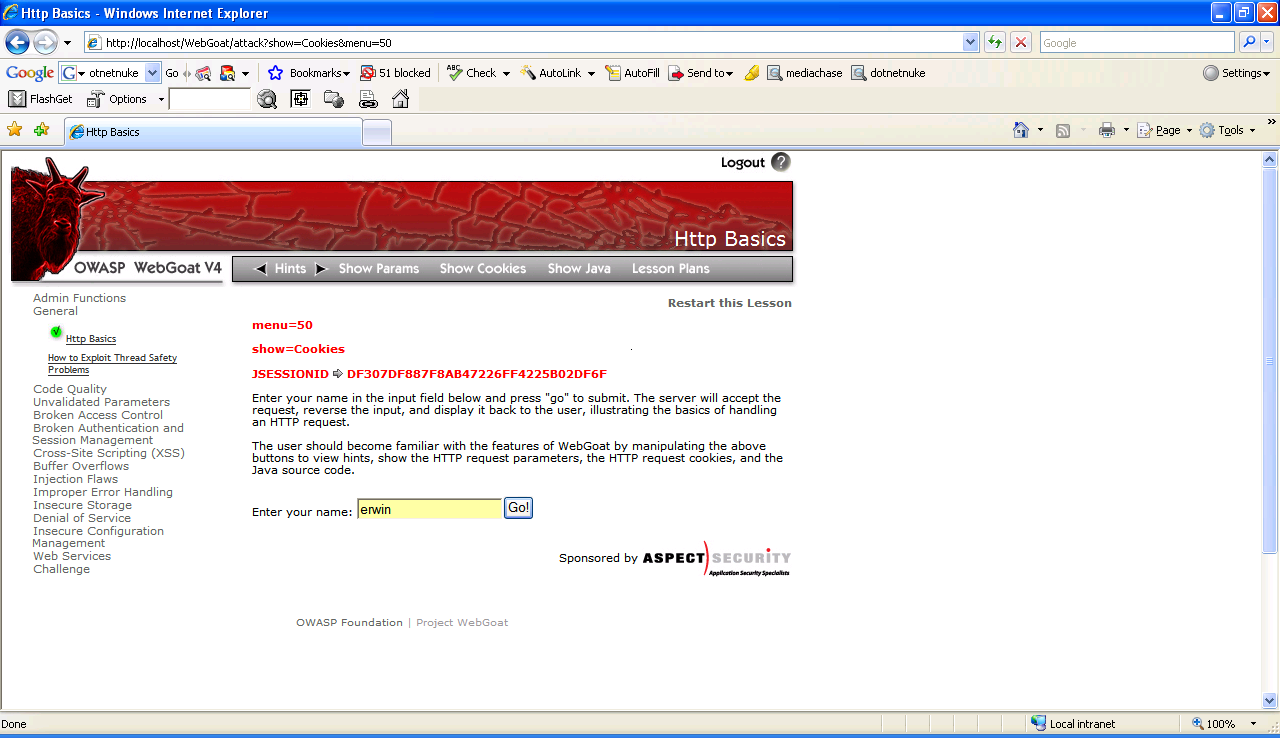
Task: Click the WebGoat help question mark icon
Action: pyautogui.click(x=780, y=162)
